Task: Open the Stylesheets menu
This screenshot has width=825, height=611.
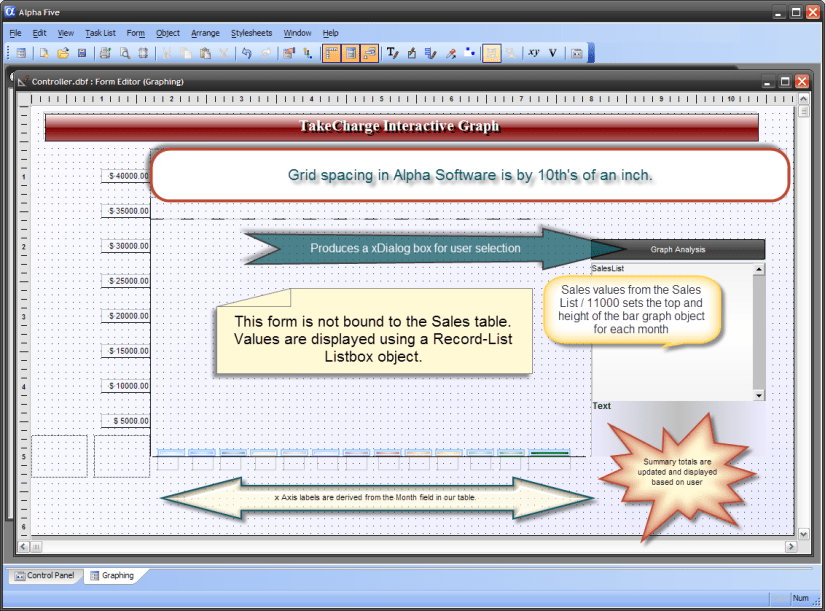Action: 251,33
